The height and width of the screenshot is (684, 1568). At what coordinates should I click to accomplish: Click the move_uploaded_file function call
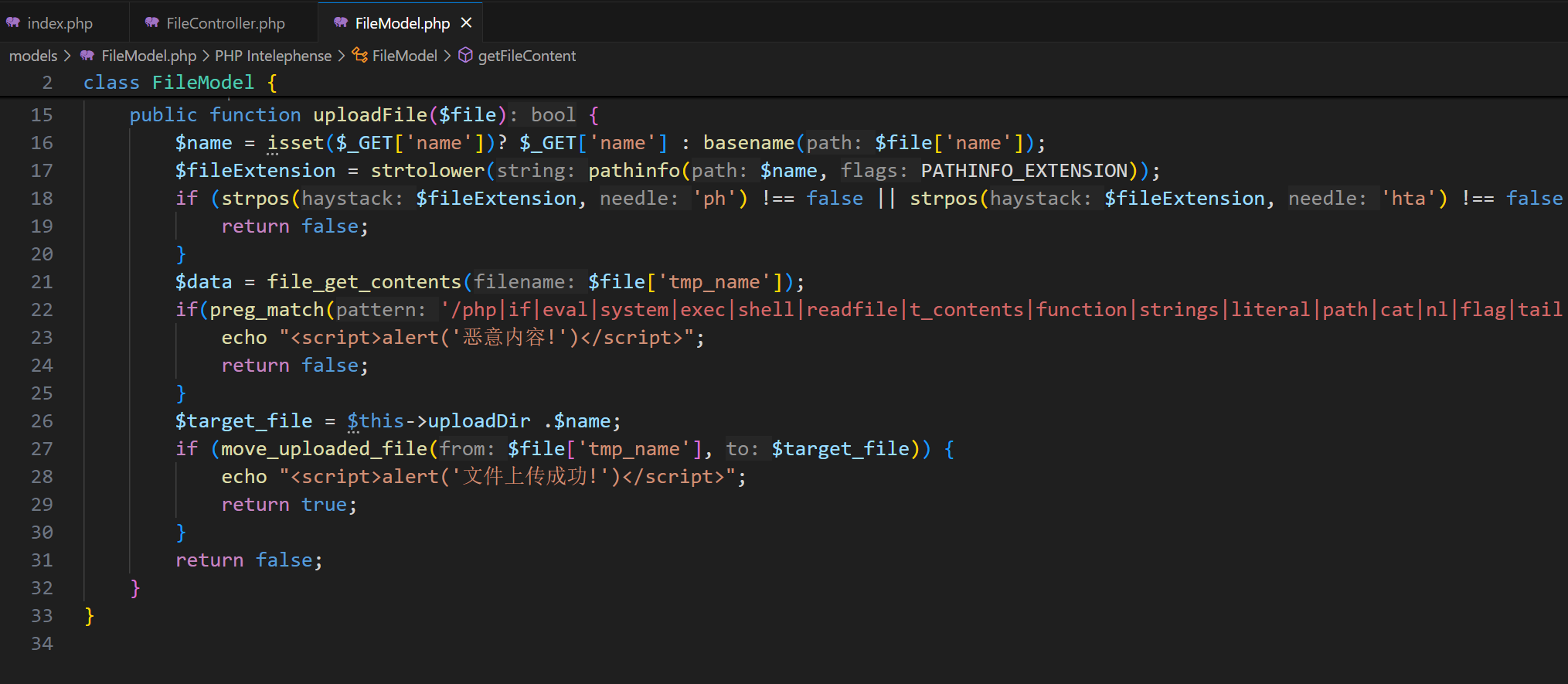324,449
